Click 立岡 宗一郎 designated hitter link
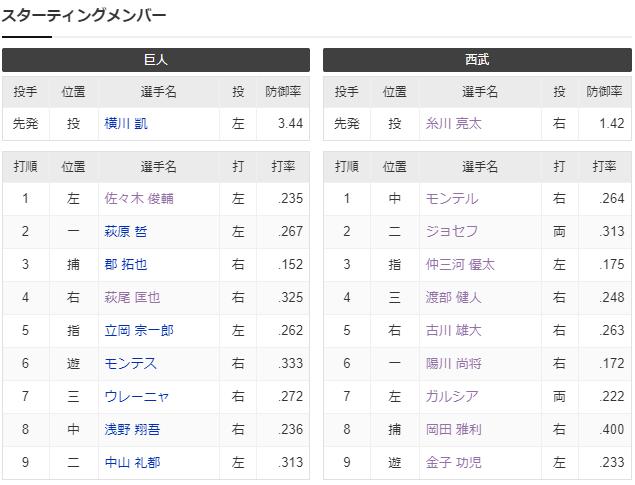The width and height of the screenshot is (635, 485). (139, 330)
